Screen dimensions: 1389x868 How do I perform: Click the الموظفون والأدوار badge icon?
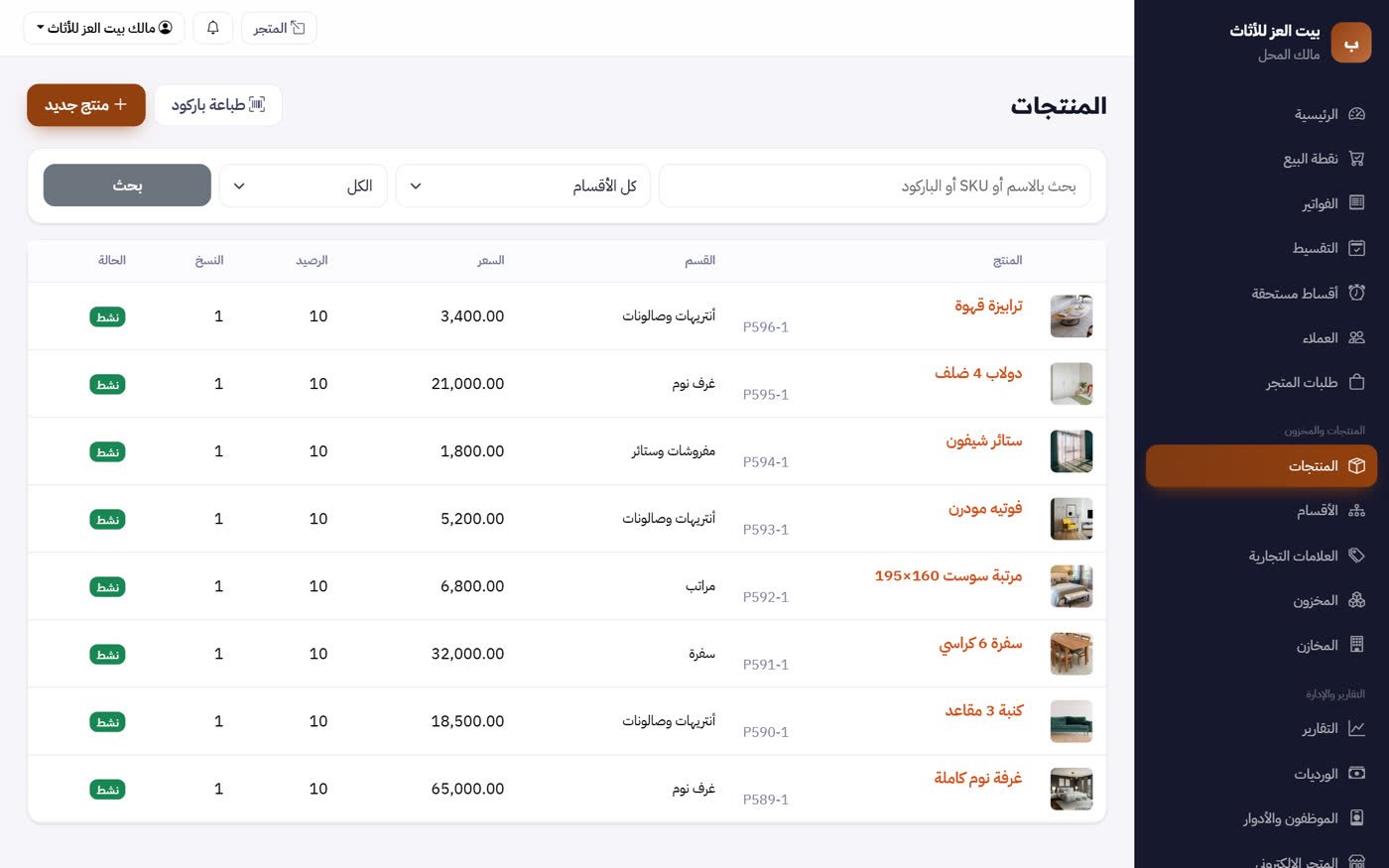(1356, 818)
